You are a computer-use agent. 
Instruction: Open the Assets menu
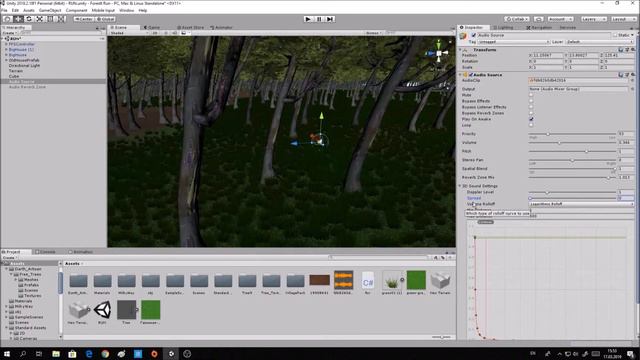click(x=29, y=10)
